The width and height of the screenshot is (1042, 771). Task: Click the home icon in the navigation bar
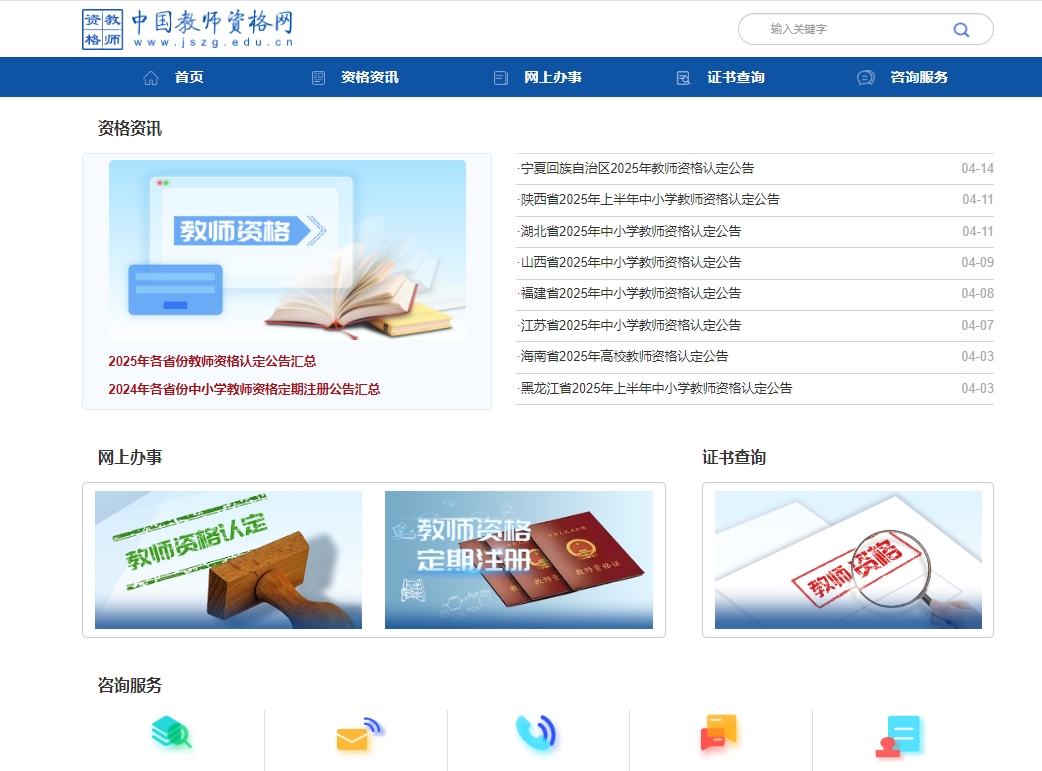pos(149,76)
